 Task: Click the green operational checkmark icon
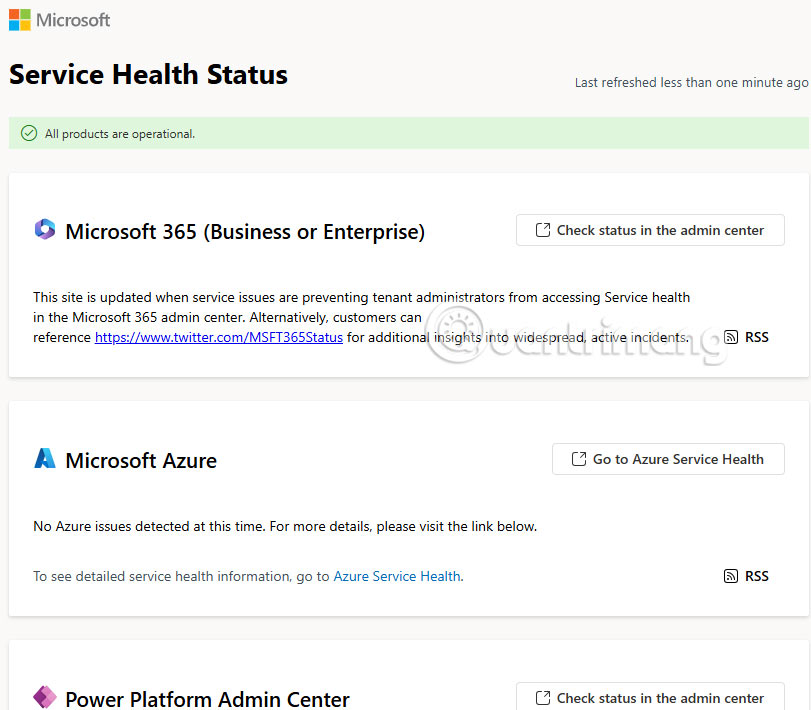coord(29,133)
